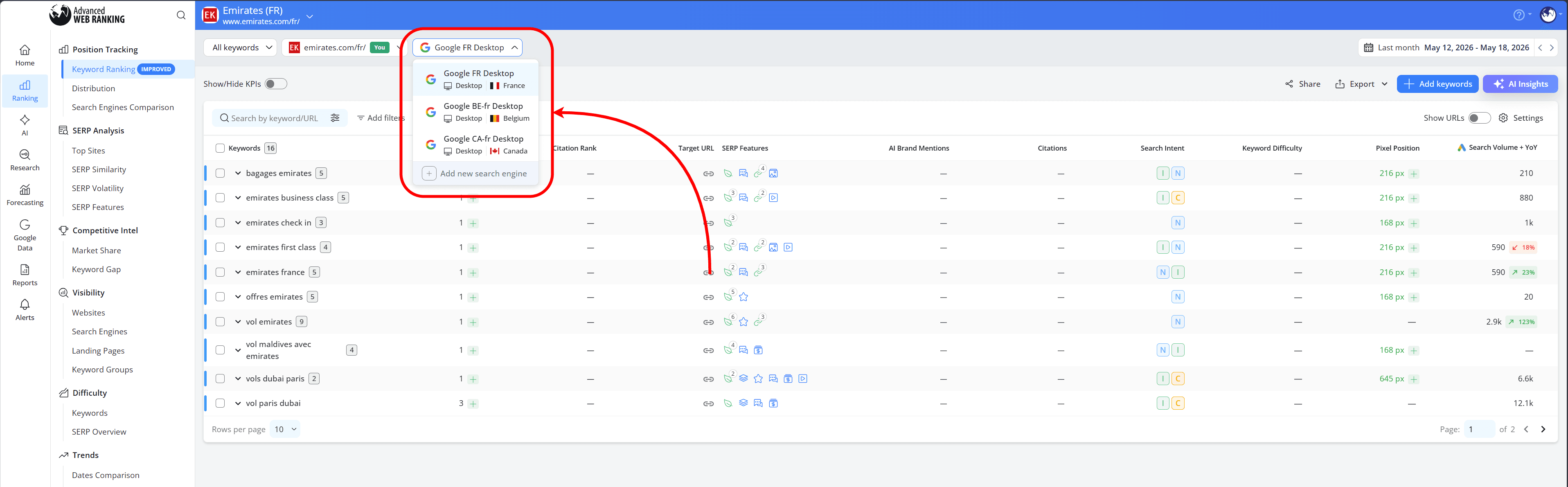This screenshot has height=487, width=1568.
Task: Go to the next results page arrow
Action: pyautogui.click(x=1543, y=429)
